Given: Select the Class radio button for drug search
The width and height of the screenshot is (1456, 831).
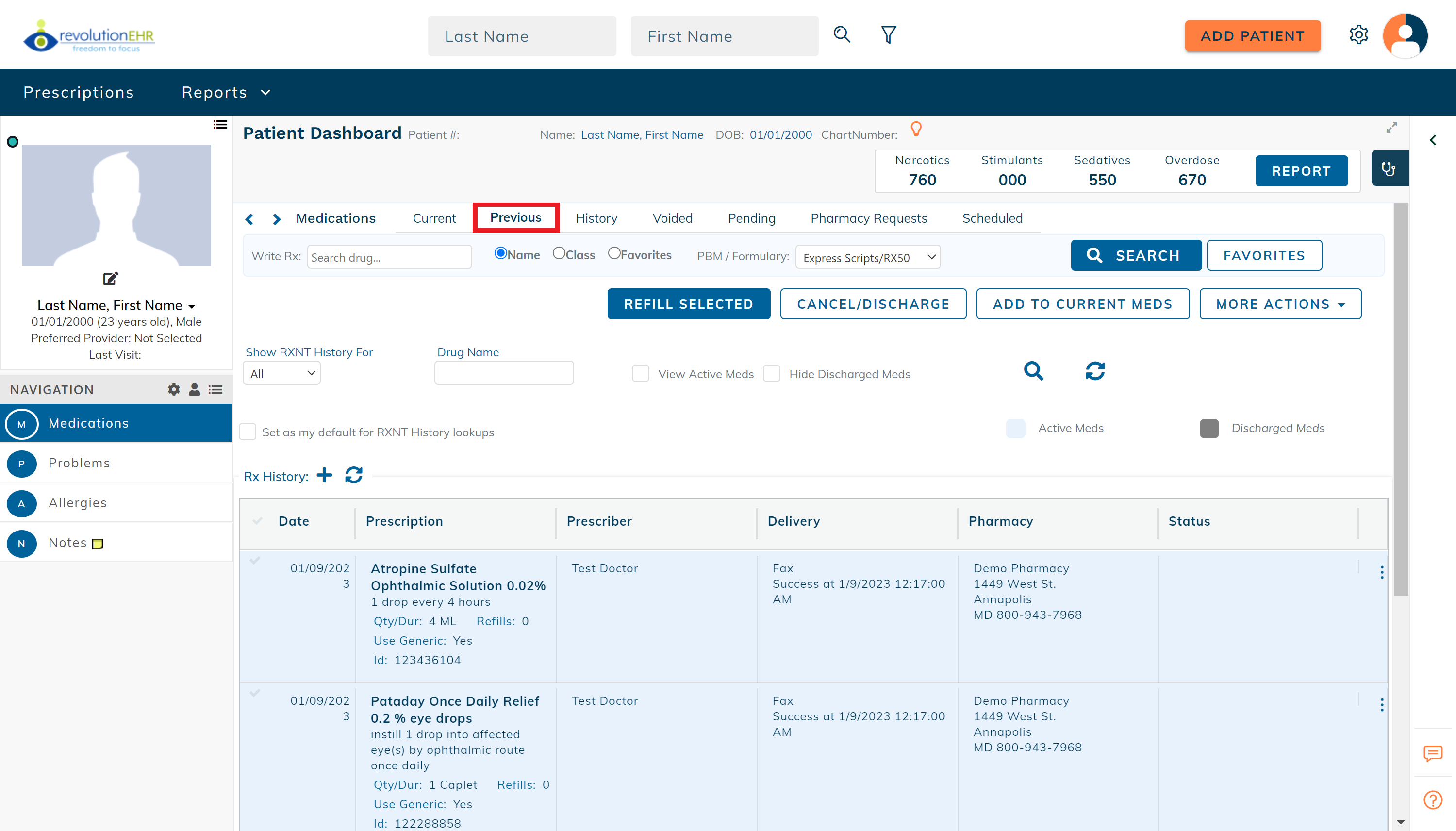Looking at the screenshot, I should [559, 253].
